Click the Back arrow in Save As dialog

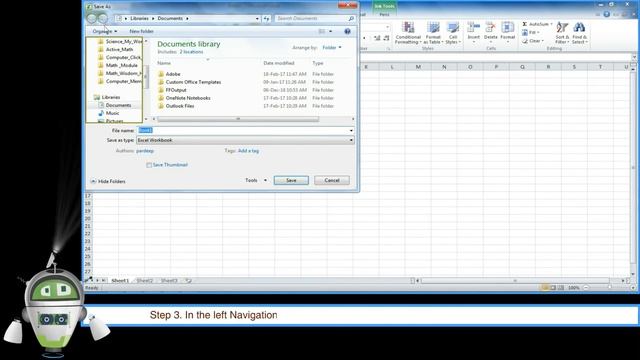(x=92, y=18)
